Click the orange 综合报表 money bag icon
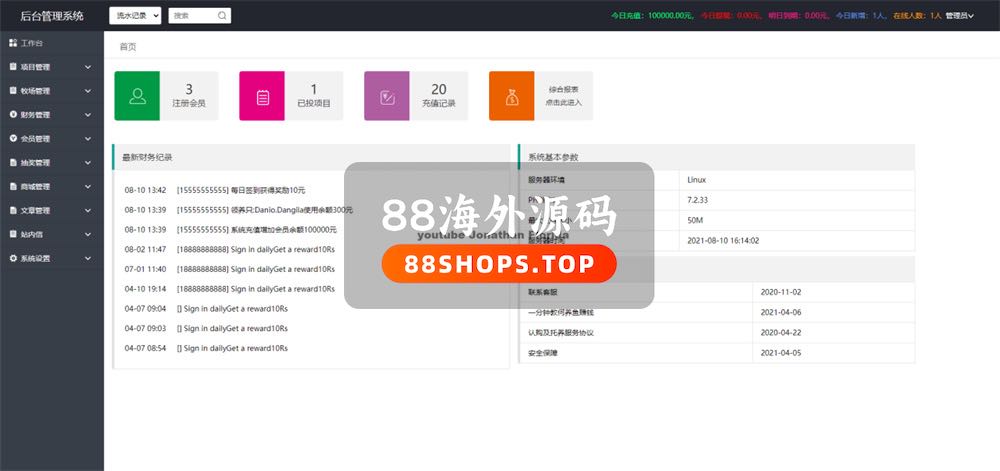Screen dimensions: 1000x471 512,96
